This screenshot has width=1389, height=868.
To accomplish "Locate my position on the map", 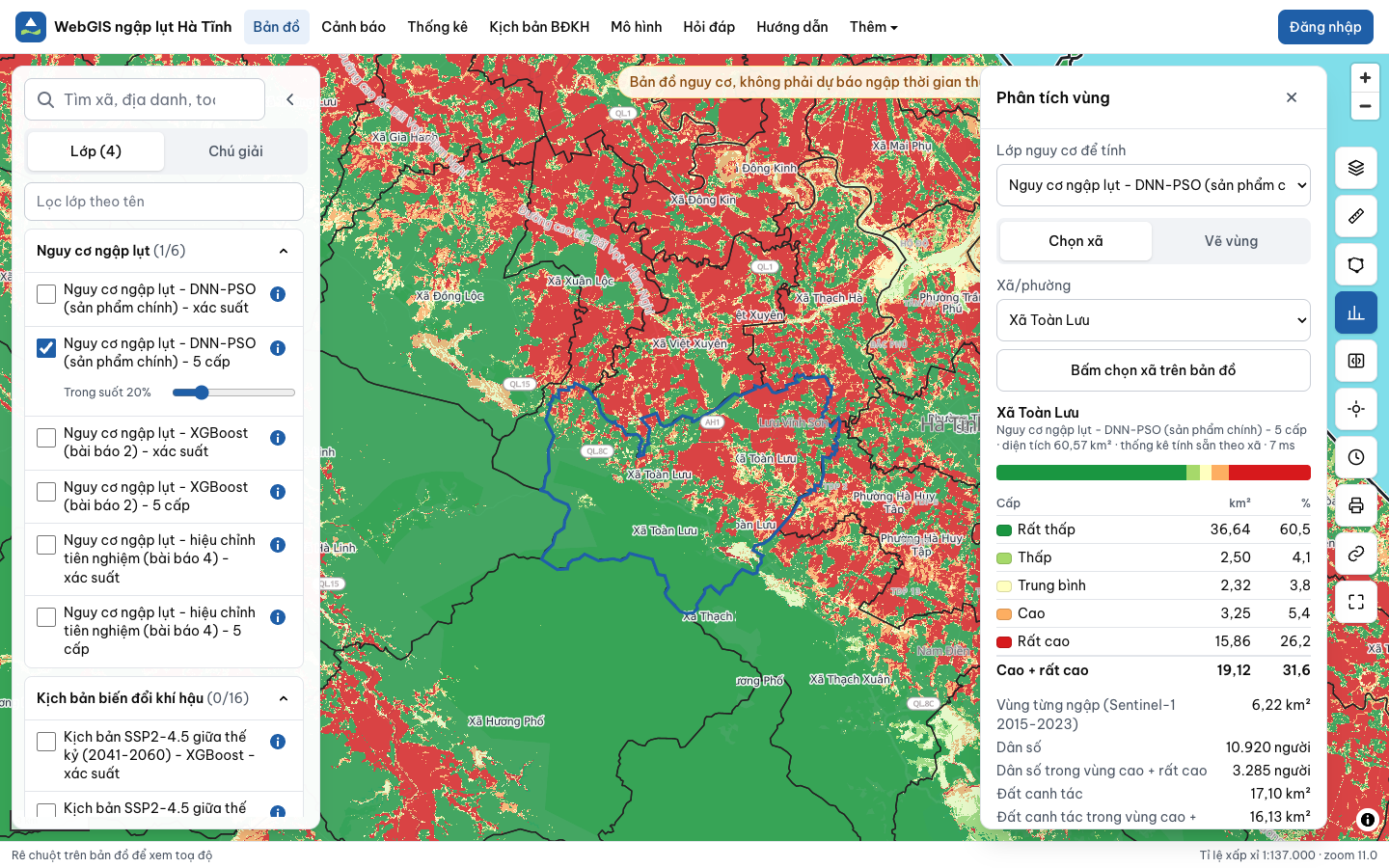I will point(1356,409).
